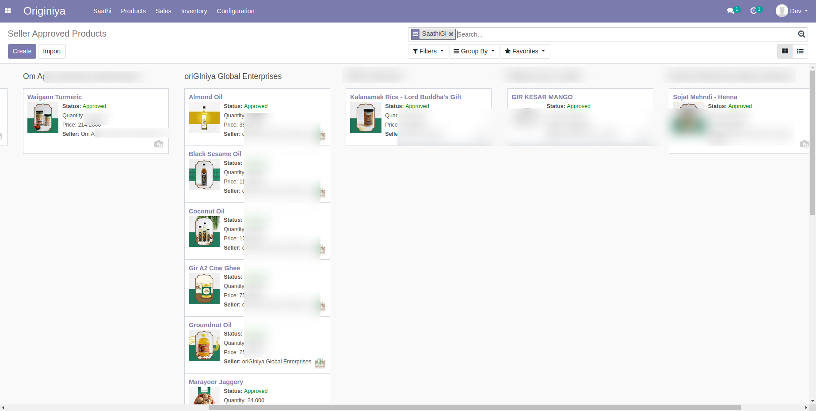Screen dimensions: 816x411
Task: Open the Configuration menu
Action: 235,11
